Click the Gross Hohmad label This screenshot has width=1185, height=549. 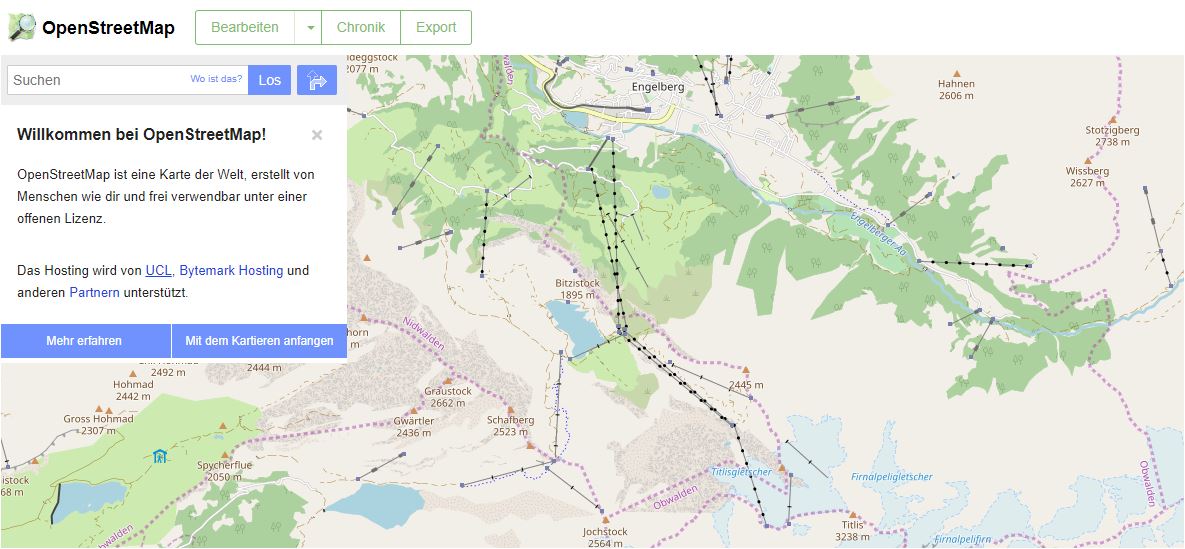pos(98,424)
